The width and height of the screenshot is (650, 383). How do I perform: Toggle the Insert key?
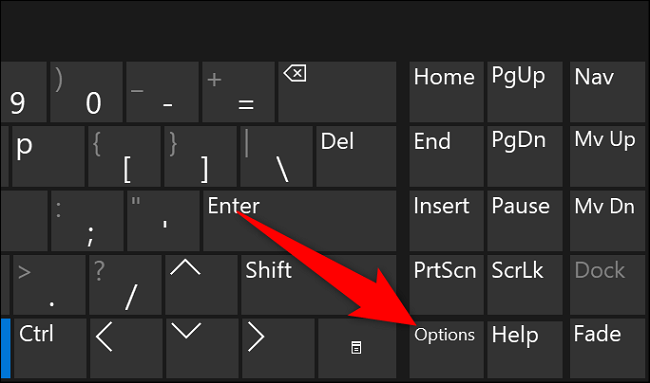446,221
